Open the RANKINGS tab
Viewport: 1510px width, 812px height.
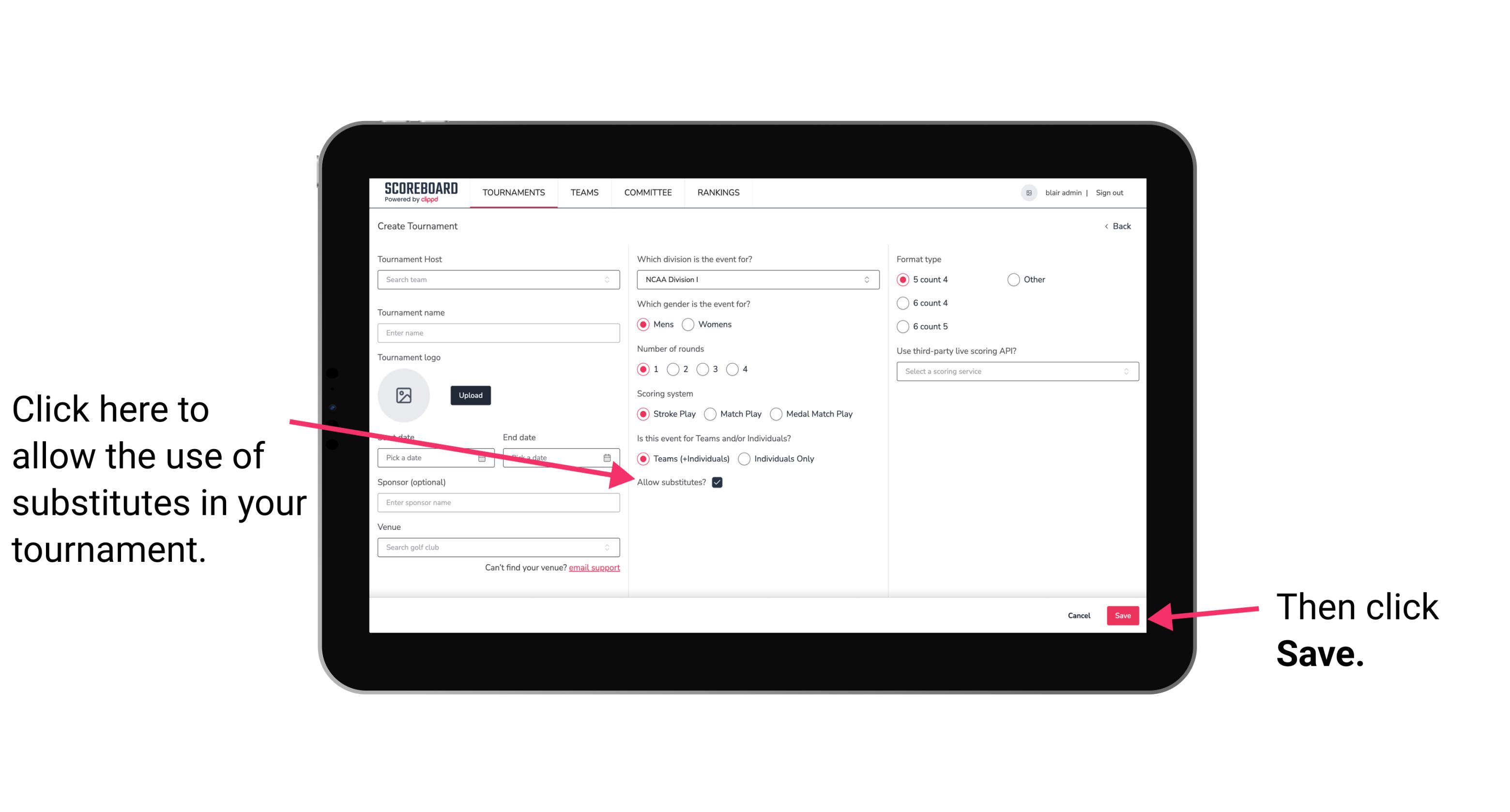[x=717, y=192]
